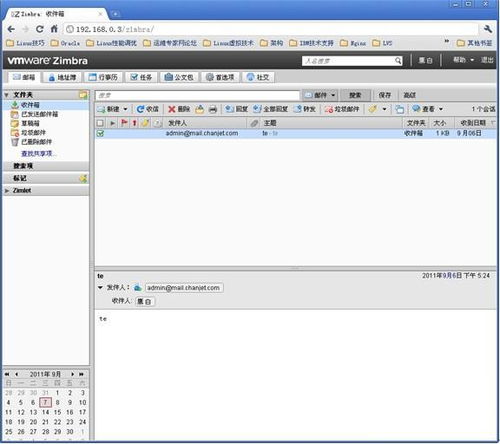The image size is (500, 444).
Task: Click the Log Out link in the top bar
Action: [487, 60]
